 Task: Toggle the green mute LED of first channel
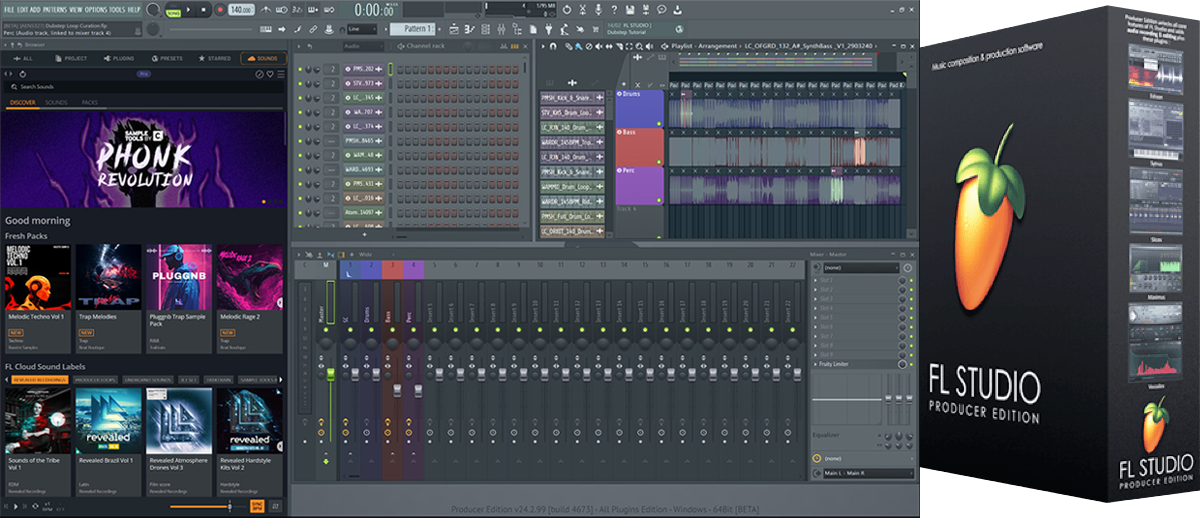(301, 70)
